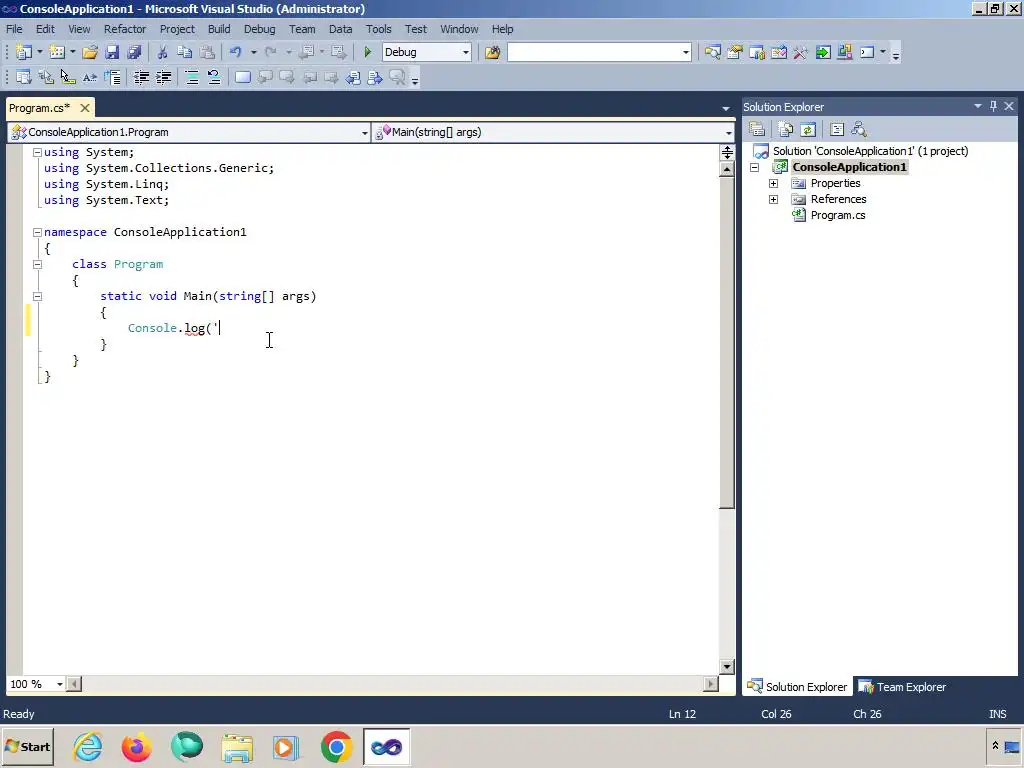Open the Start Page icon with the green arrow
The height and width of the screenshot is (768, 1024).
[823, 52]
